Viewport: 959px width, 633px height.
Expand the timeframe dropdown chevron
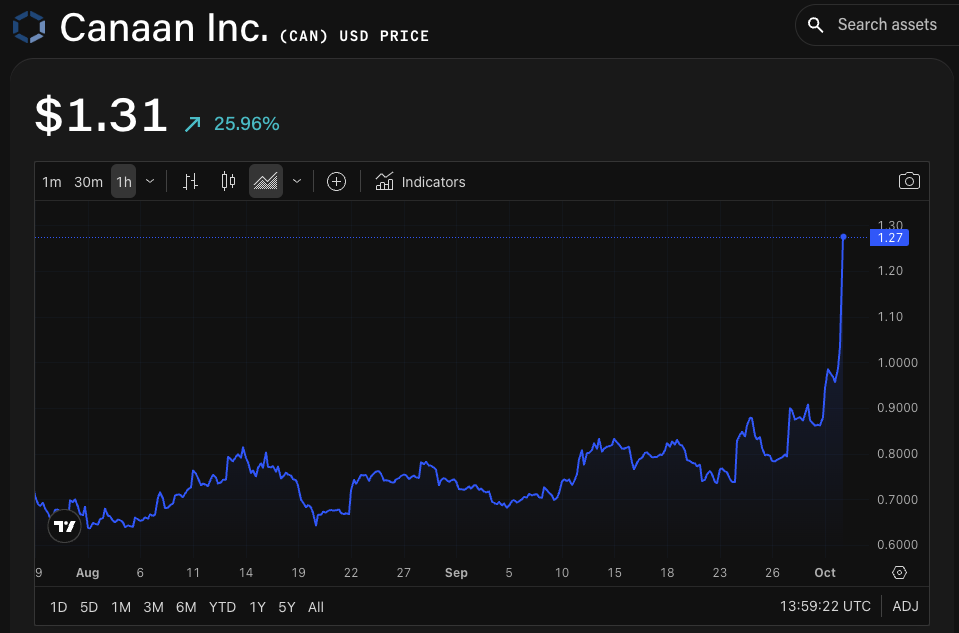pyautogui.click(x=149, y=181)
